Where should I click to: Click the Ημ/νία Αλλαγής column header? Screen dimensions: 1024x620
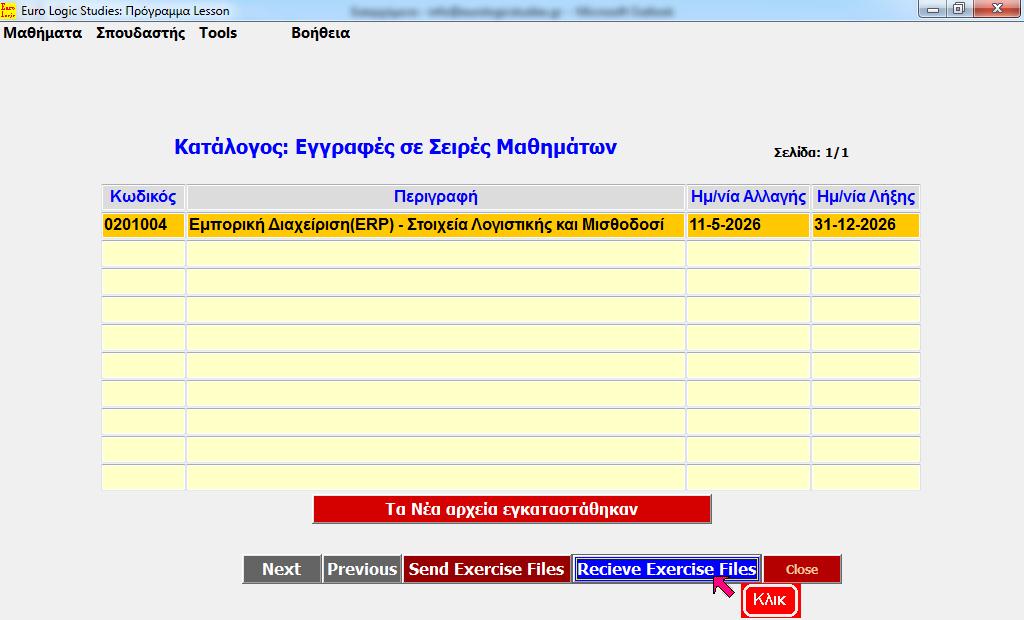748,197
